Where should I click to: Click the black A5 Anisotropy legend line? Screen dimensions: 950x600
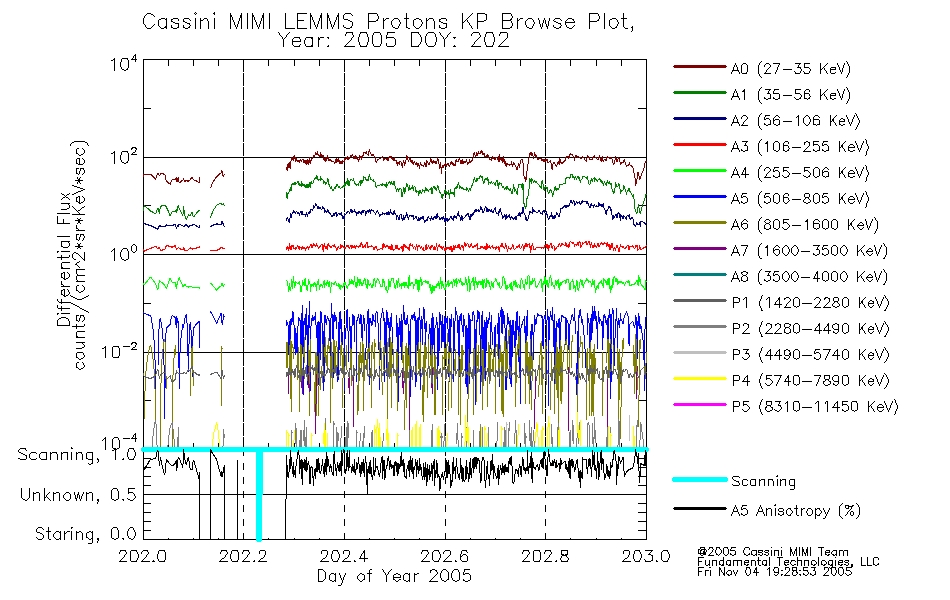(x=699, y=509)
